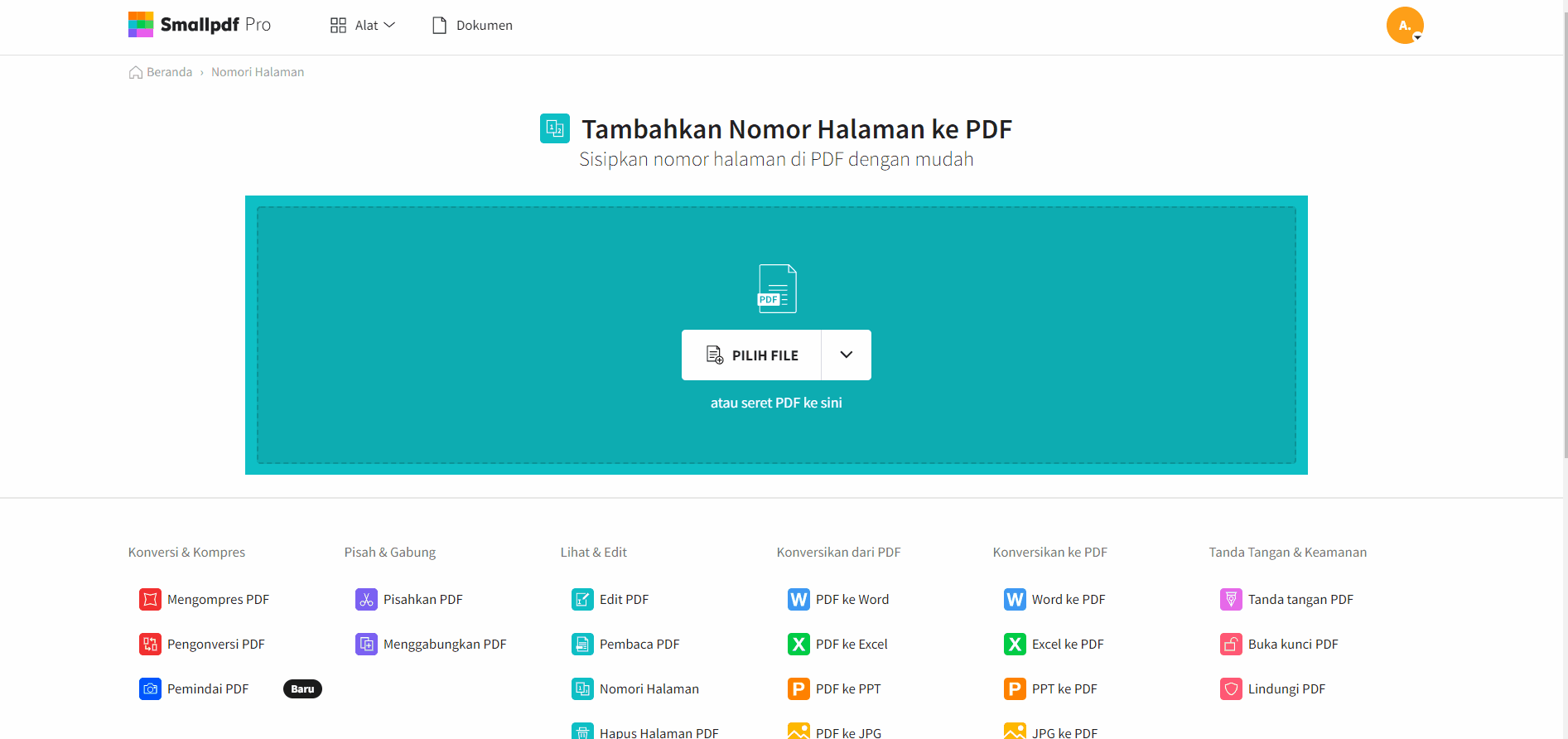This screenshot has width=1568, height=739.
Task: Click the page number tool icon beside the title
Action: click(x=555, y=128)
